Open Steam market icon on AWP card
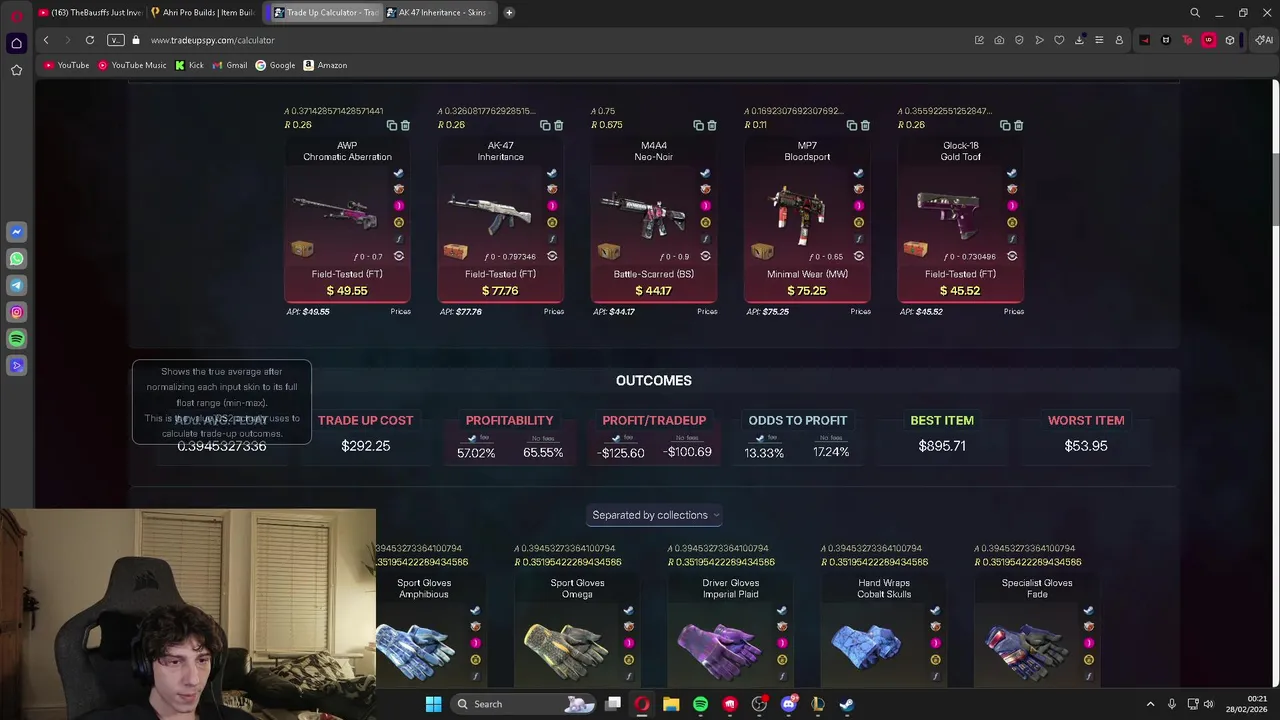Screen dimensions: 1280x720 click(x=398, y=173)
